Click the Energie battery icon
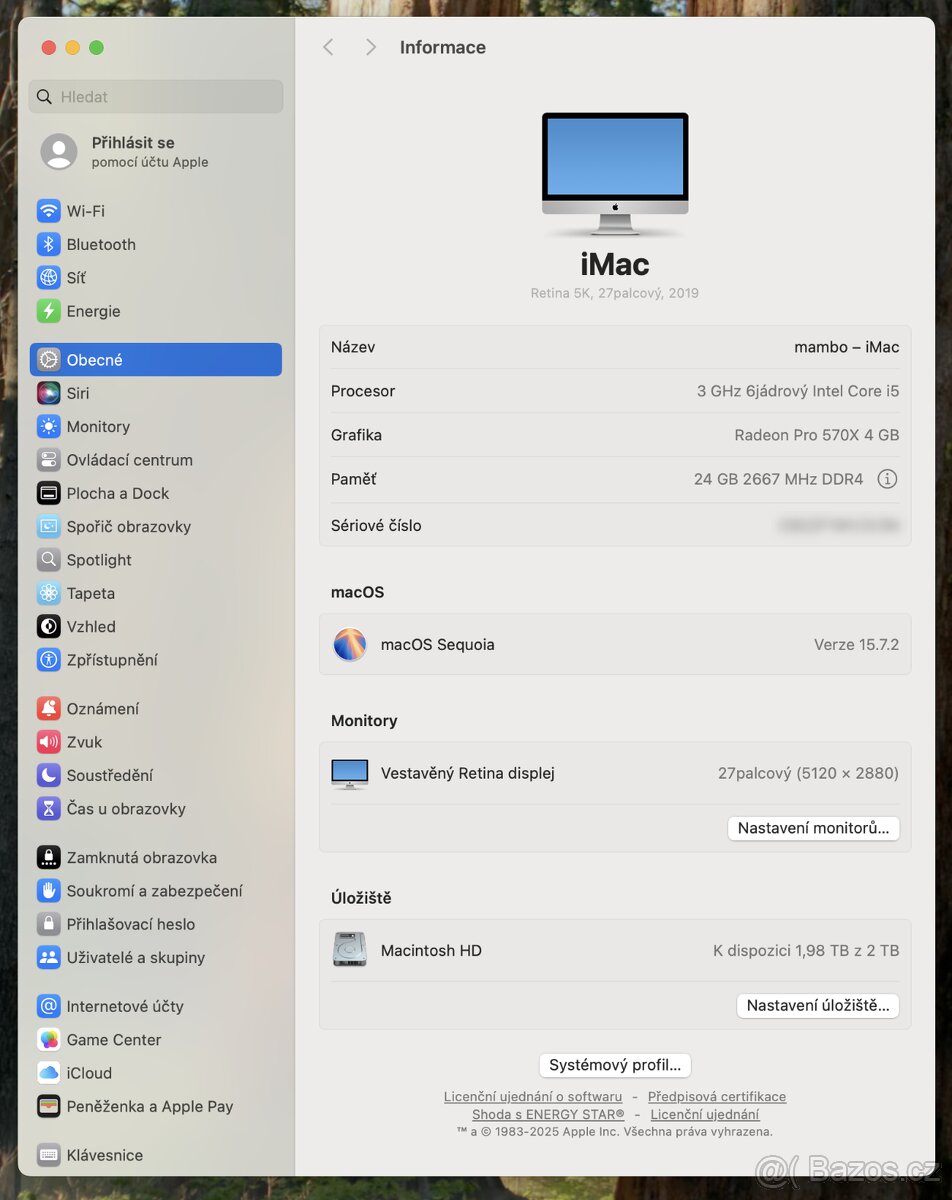The height and width of the screenshot is (1200, 952). 48,311
